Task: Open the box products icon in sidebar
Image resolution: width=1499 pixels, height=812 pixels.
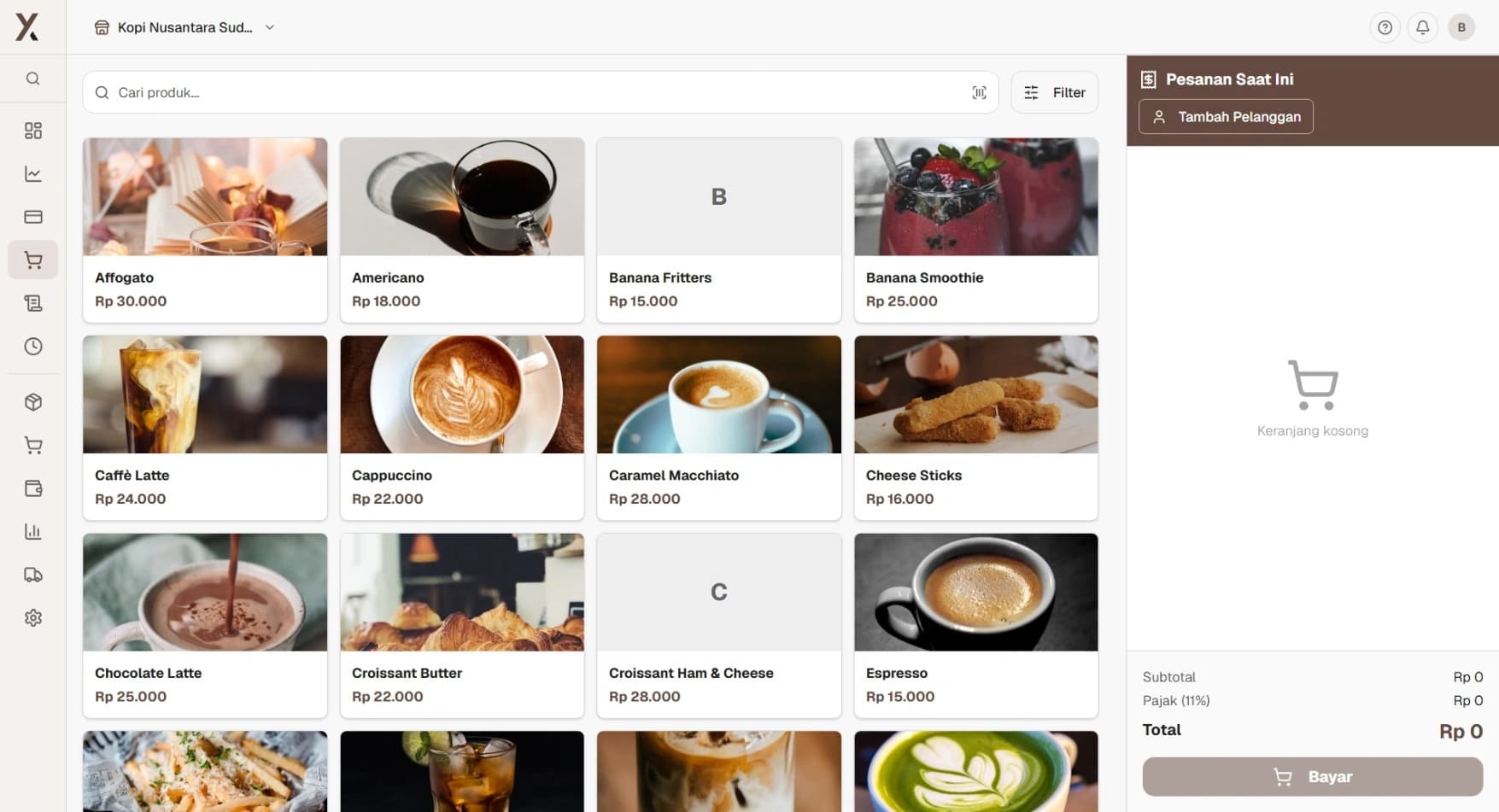Action: pyautogui.click(x=33, y=402)
